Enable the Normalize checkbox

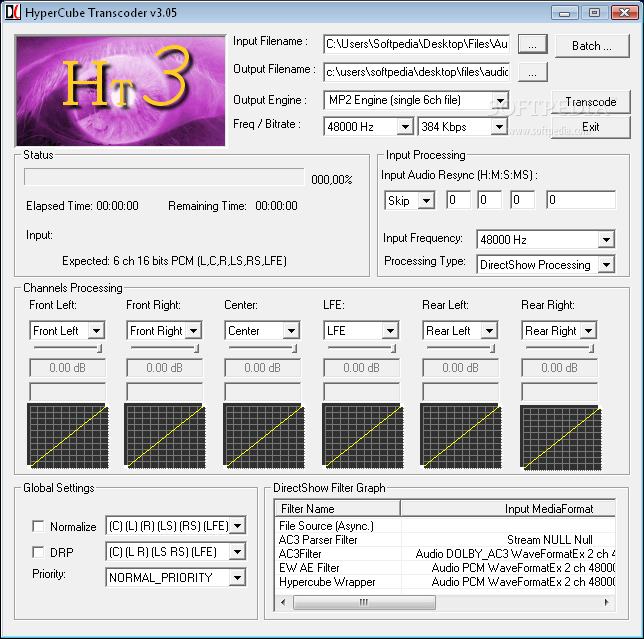coord(38,526)
